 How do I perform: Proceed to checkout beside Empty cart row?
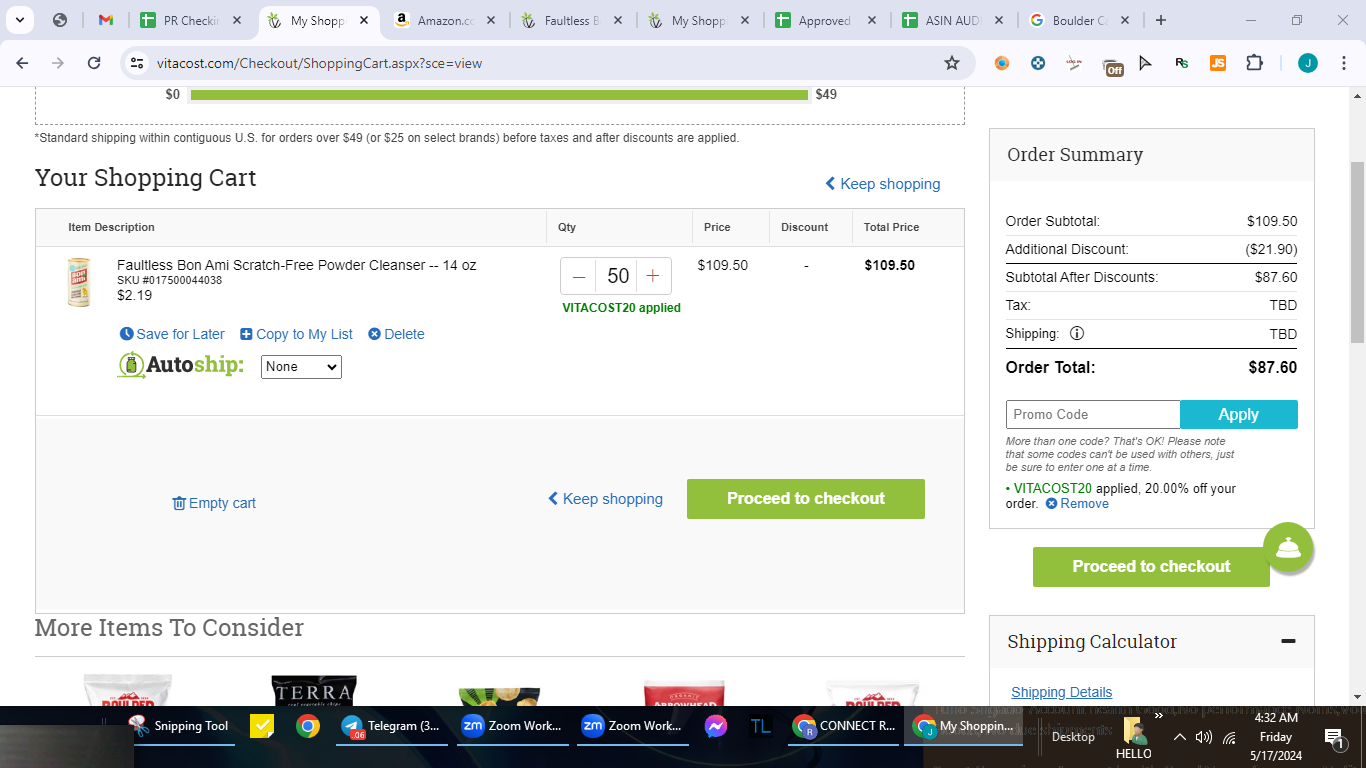806,499
